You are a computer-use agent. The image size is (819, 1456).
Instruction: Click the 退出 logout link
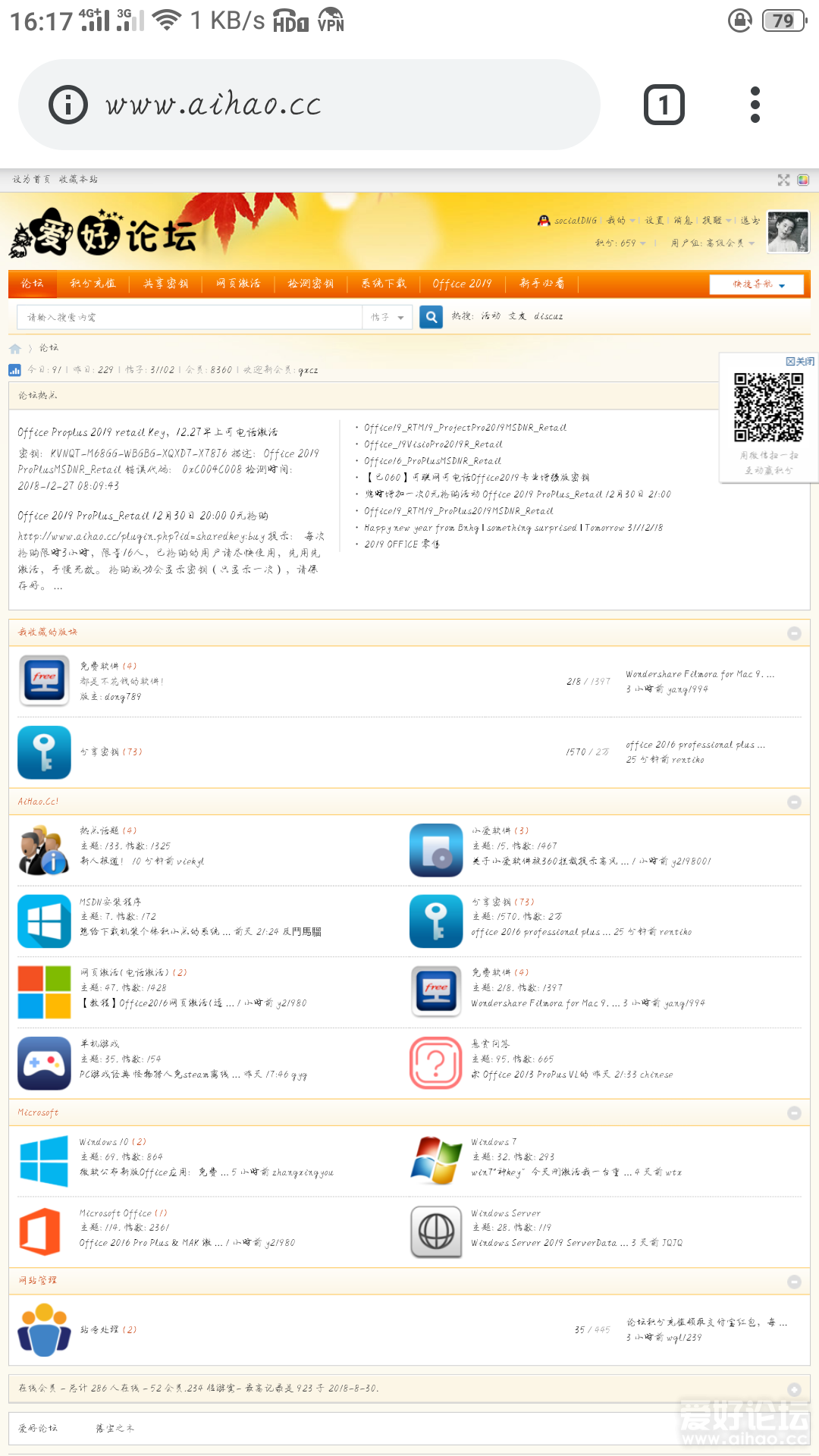(x=750, y=221)
